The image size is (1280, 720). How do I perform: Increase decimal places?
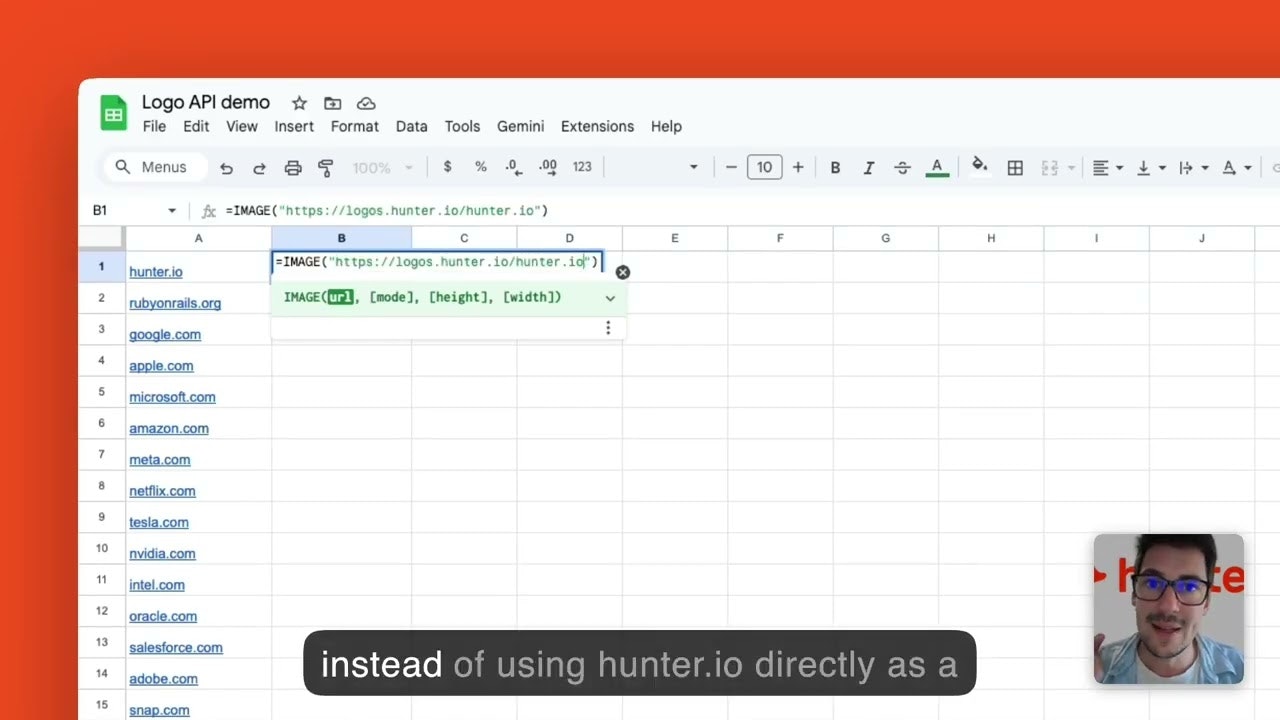[548, 167]
